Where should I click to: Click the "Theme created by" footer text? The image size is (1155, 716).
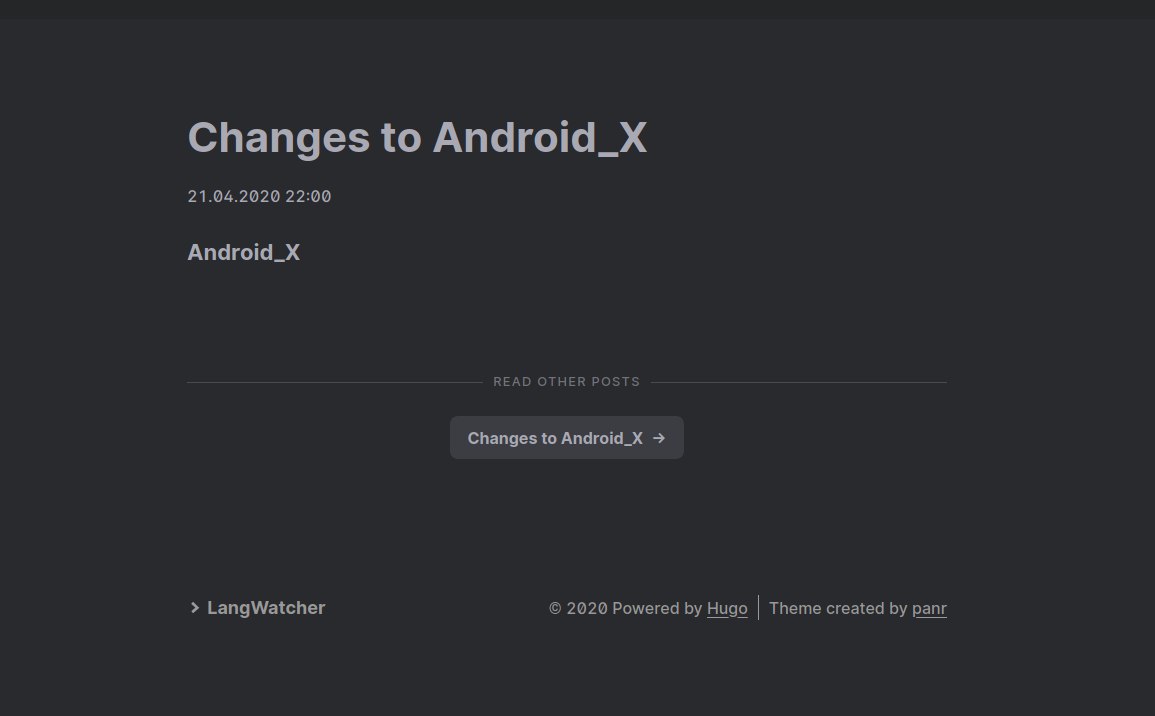[838, 608]
